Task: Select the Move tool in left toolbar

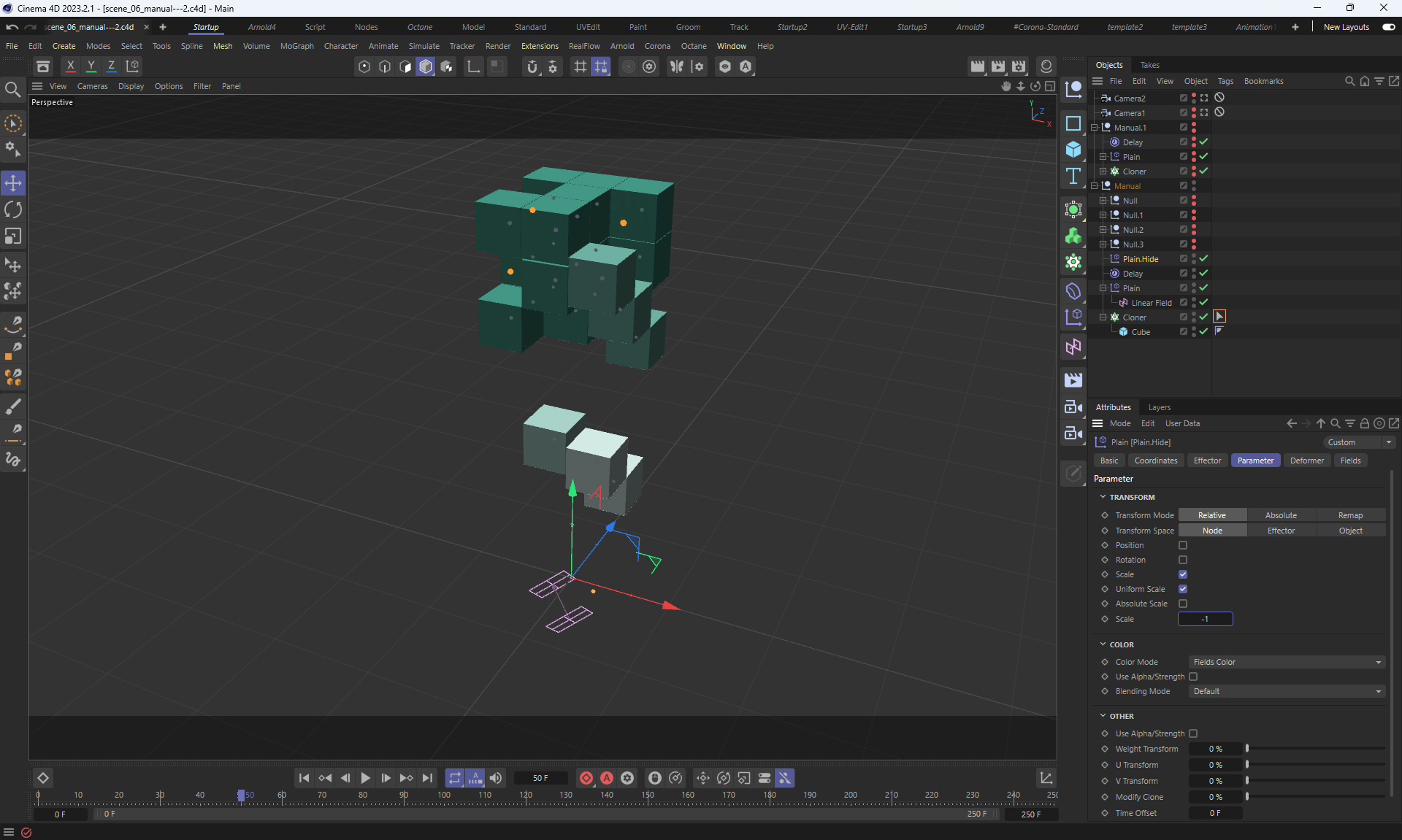Action: tap(13, 183)
